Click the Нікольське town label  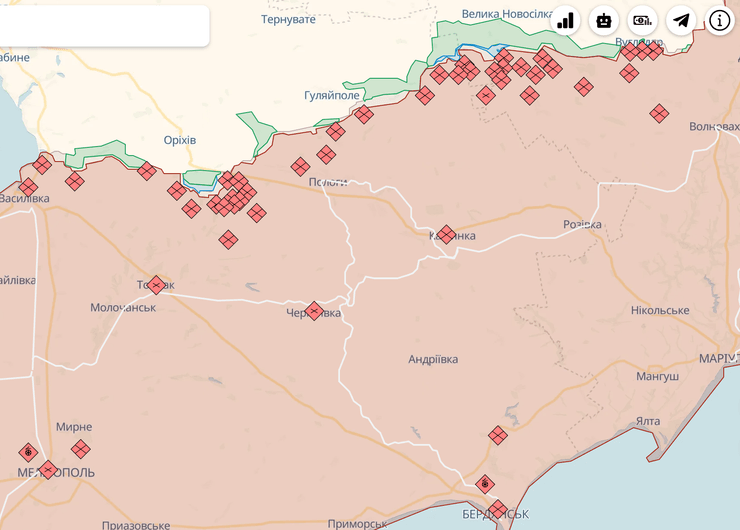[x=660, y=310]
